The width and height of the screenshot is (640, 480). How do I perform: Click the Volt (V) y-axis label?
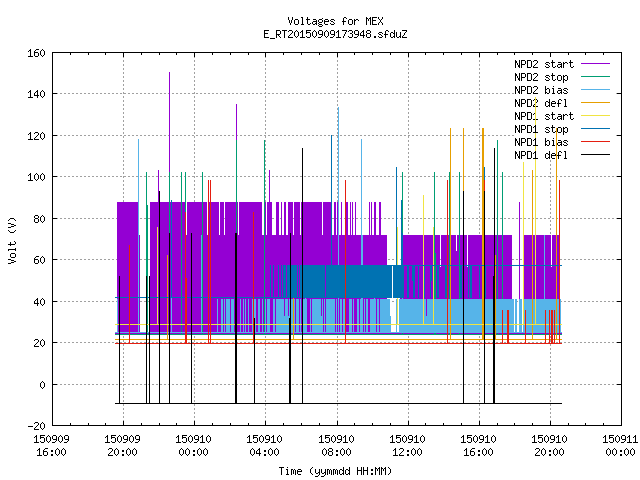click(x=12, y=240)
